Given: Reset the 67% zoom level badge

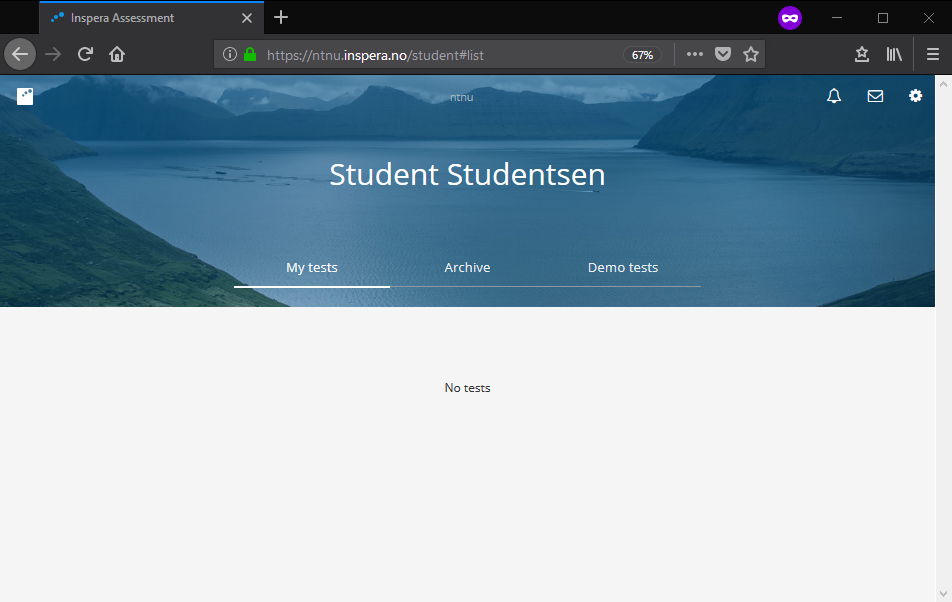Looking at the screenshot, I should pos(642,55).
